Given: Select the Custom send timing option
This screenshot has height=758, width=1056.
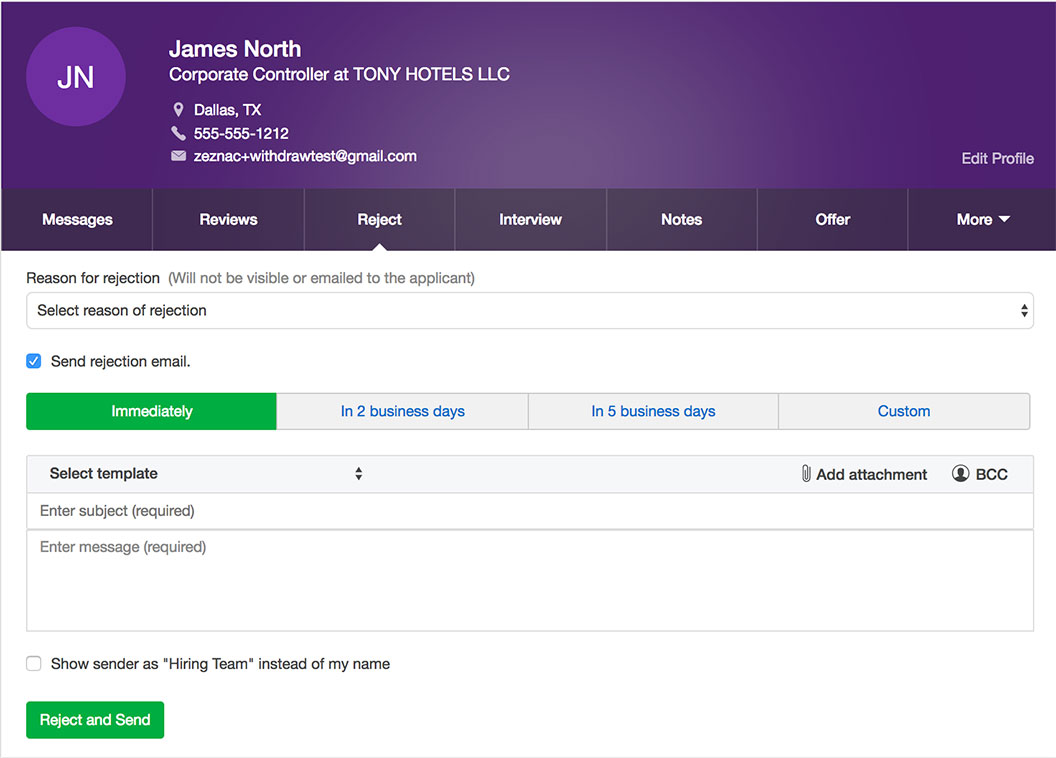Looking at the screenshot, I should pos(903,411).
